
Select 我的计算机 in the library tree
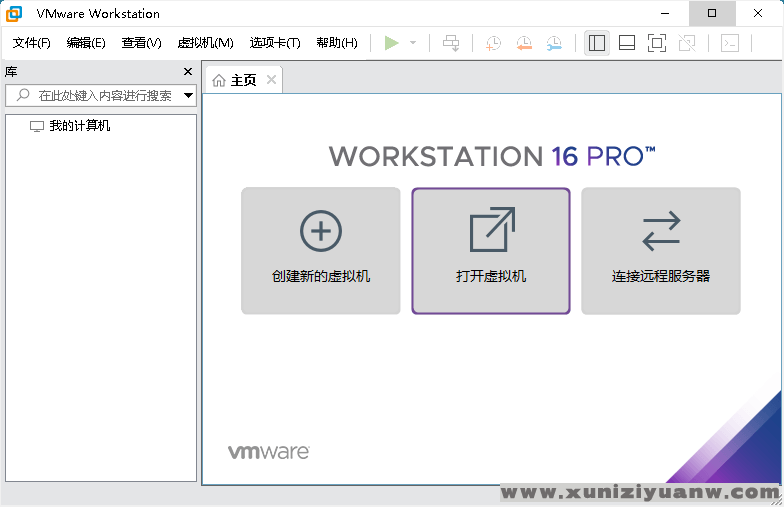pyautogui.click(x=79, y=126)
